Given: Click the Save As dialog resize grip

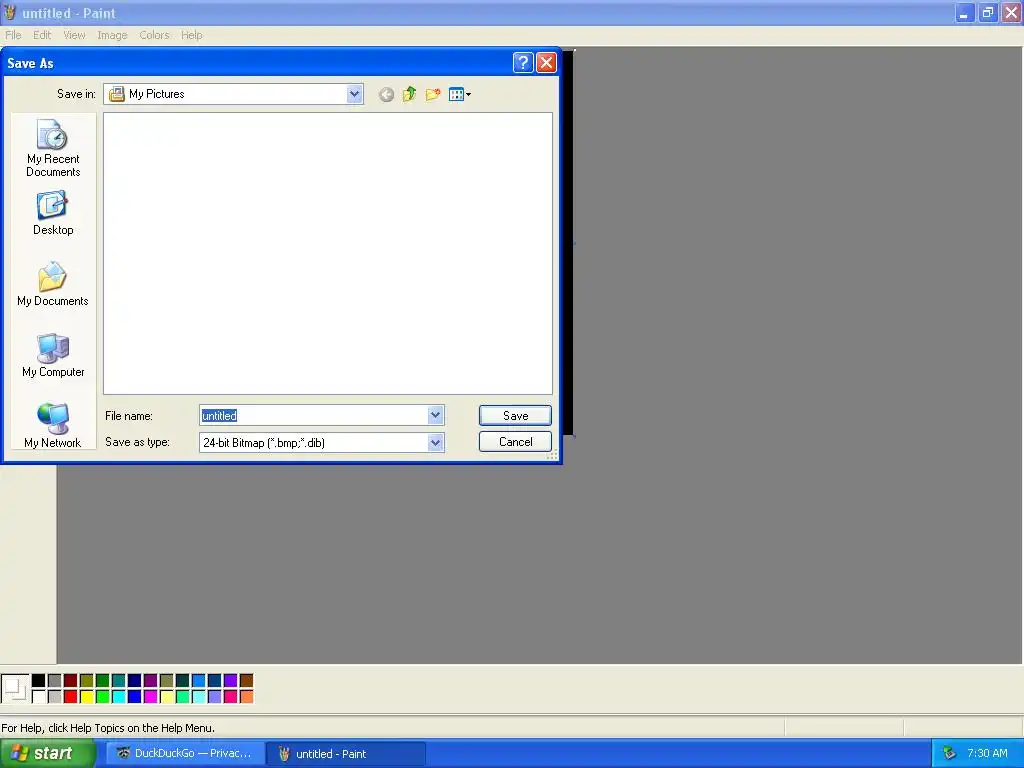Looking at the screenshot, I should (552, 455).
